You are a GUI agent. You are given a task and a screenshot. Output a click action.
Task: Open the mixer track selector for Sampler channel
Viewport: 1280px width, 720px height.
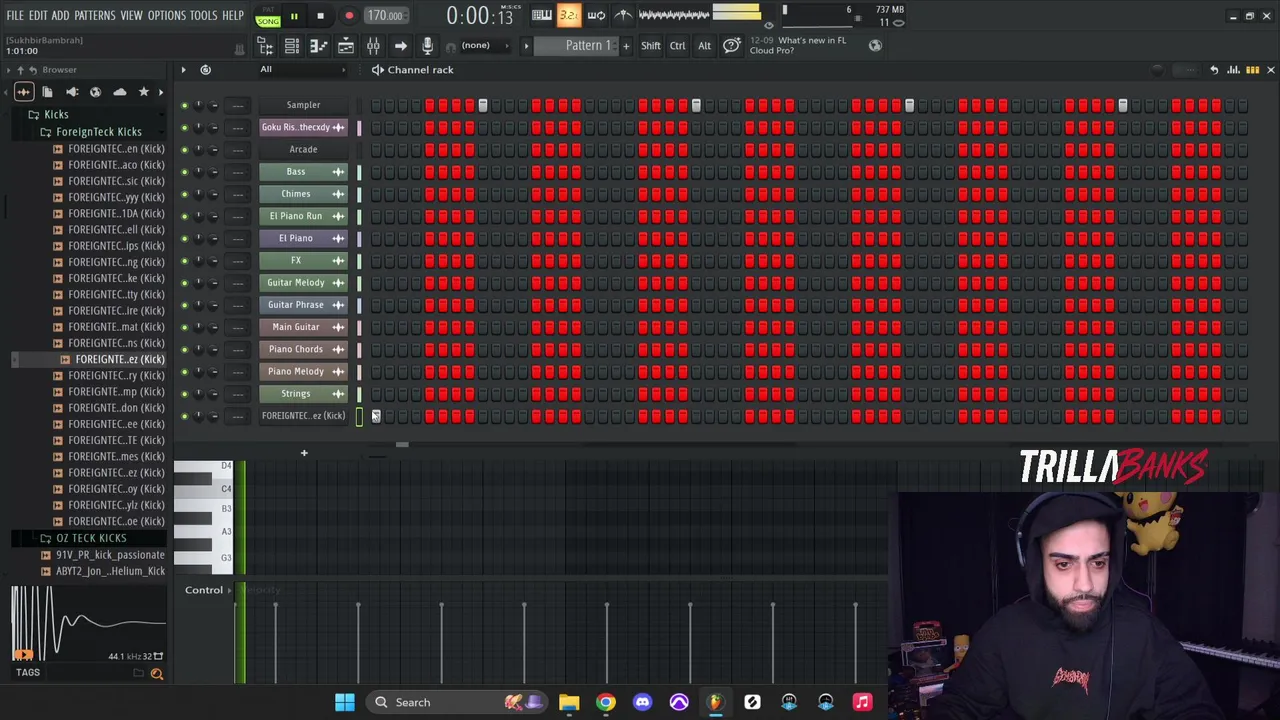coord(238,105)
